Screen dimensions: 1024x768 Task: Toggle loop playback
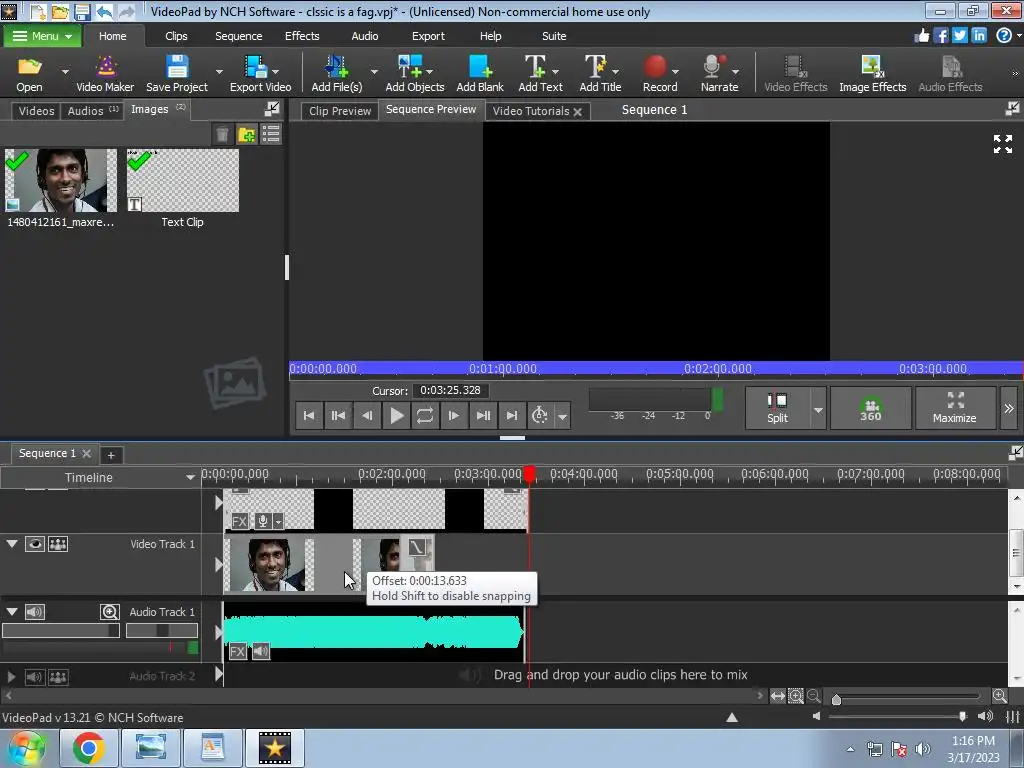[x=424, y=415]
